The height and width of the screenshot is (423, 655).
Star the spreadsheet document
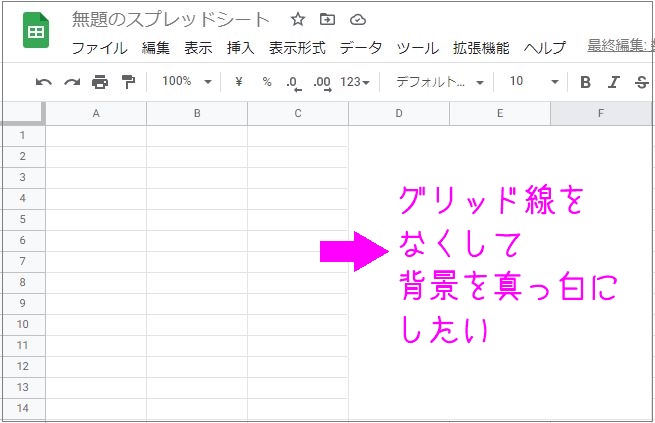pos(298,19)
